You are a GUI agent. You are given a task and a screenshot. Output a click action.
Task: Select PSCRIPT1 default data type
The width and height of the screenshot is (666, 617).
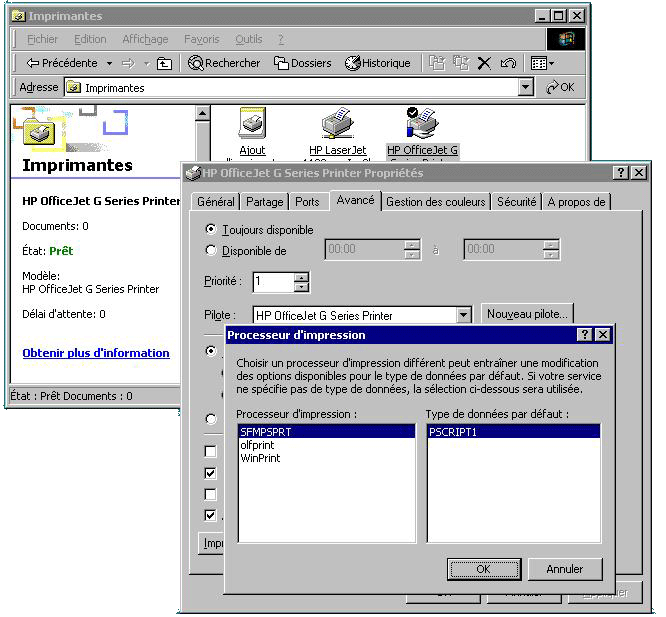pos(514,432)
